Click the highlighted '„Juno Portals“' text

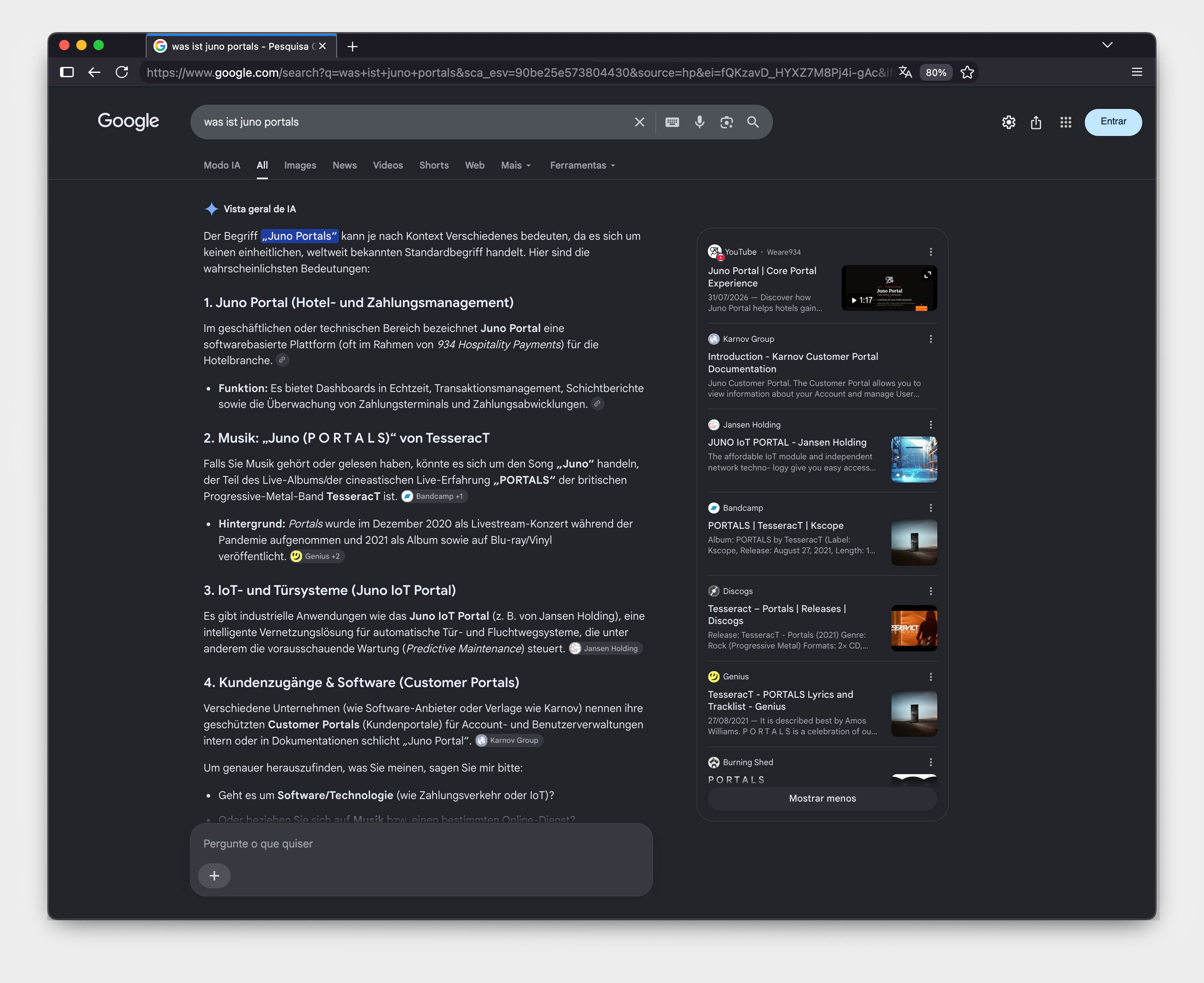[x=299, y=236]
